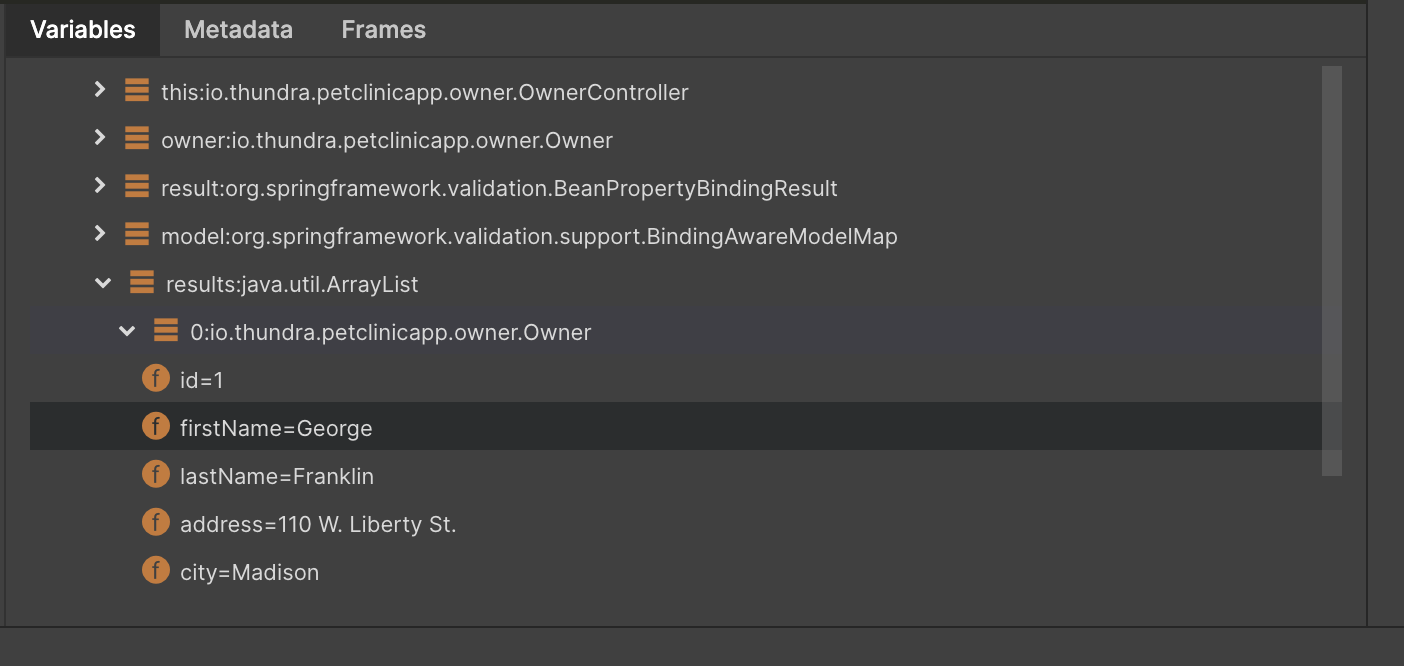
Task: Click the object icon beside results:java.util.ArrayList
Action: 142,283
